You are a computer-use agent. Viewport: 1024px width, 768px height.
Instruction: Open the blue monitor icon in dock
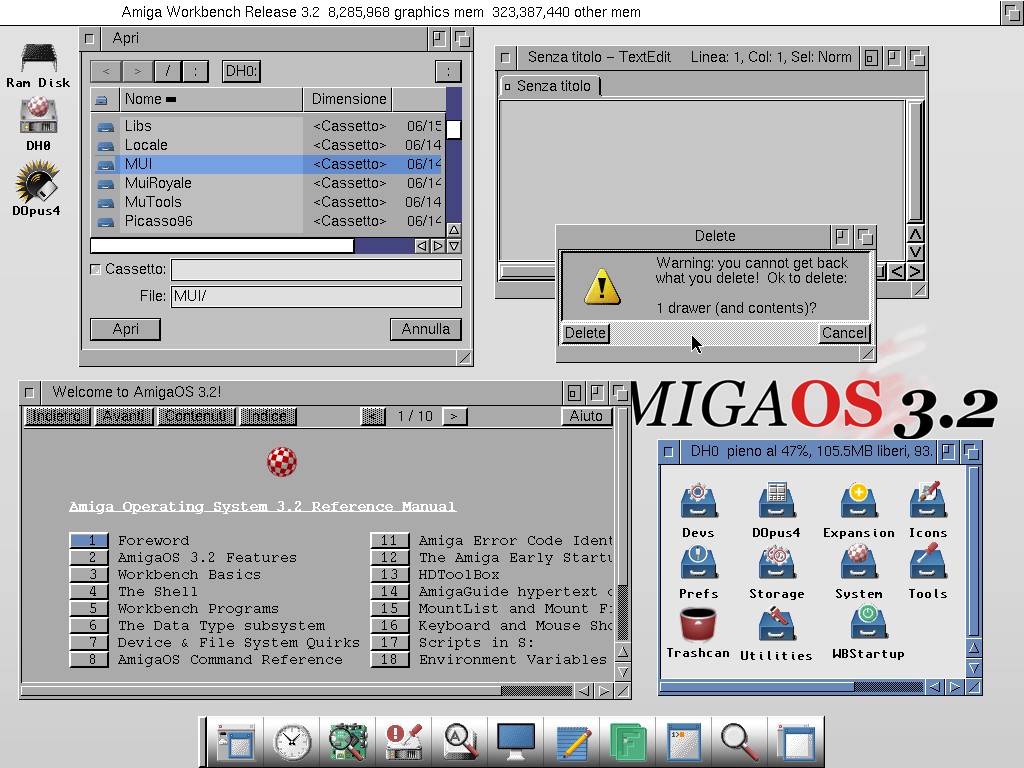coord(517,742)
